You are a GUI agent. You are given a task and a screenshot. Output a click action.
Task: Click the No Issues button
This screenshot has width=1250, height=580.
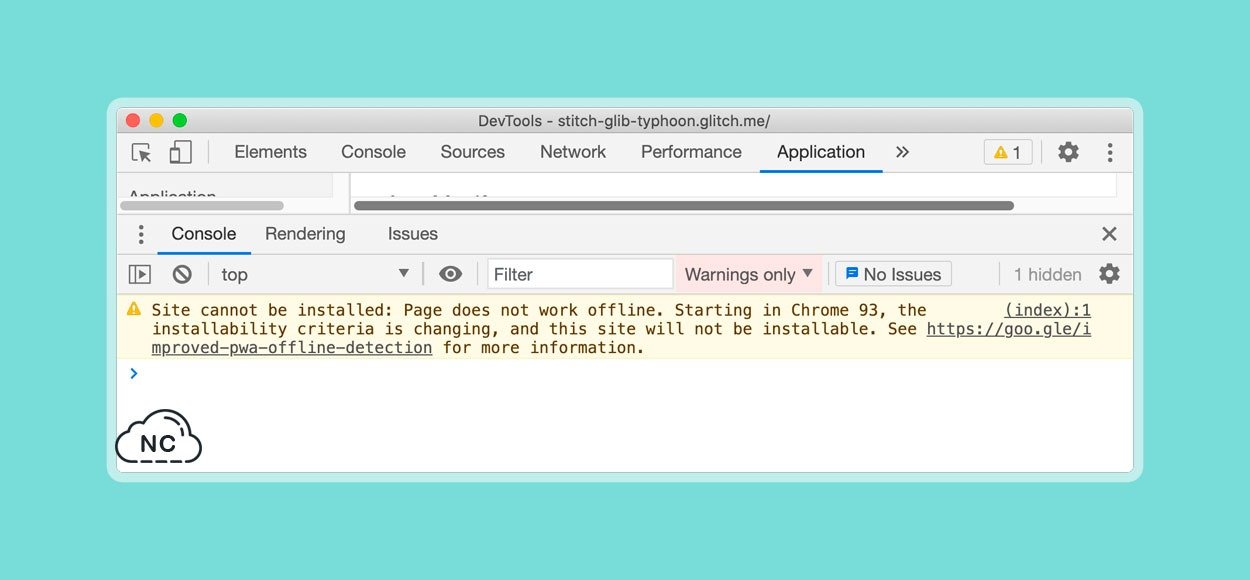tap(893, 274)
